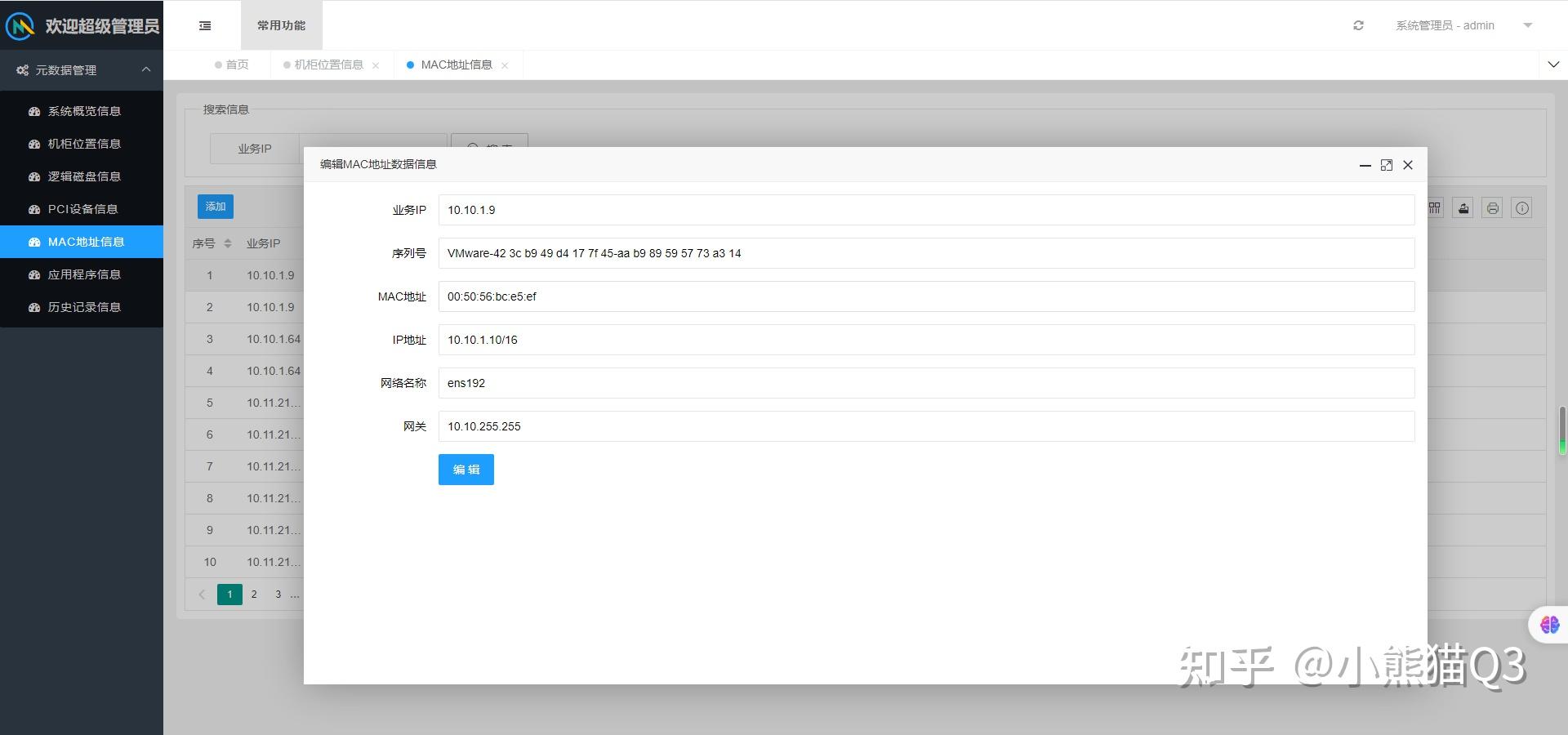
Task: Click the dashboard icon beside 应用程序信息
Action: click(x=34, y=274)
